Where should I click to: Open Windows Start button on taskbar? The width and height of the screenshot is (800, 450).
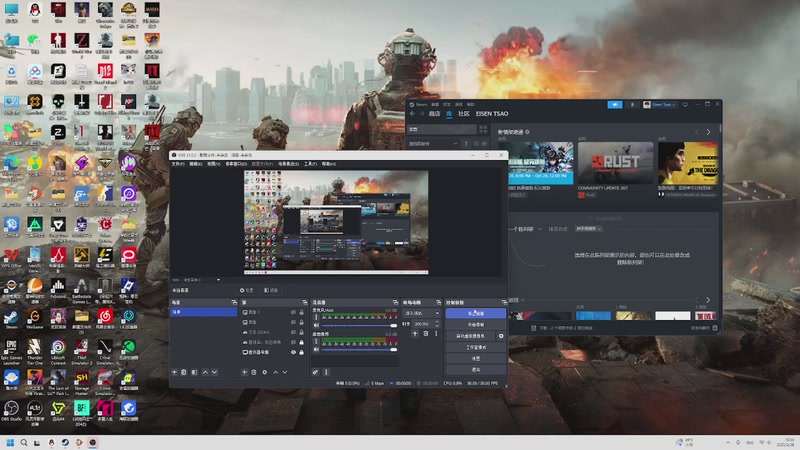tap(10, 442)
